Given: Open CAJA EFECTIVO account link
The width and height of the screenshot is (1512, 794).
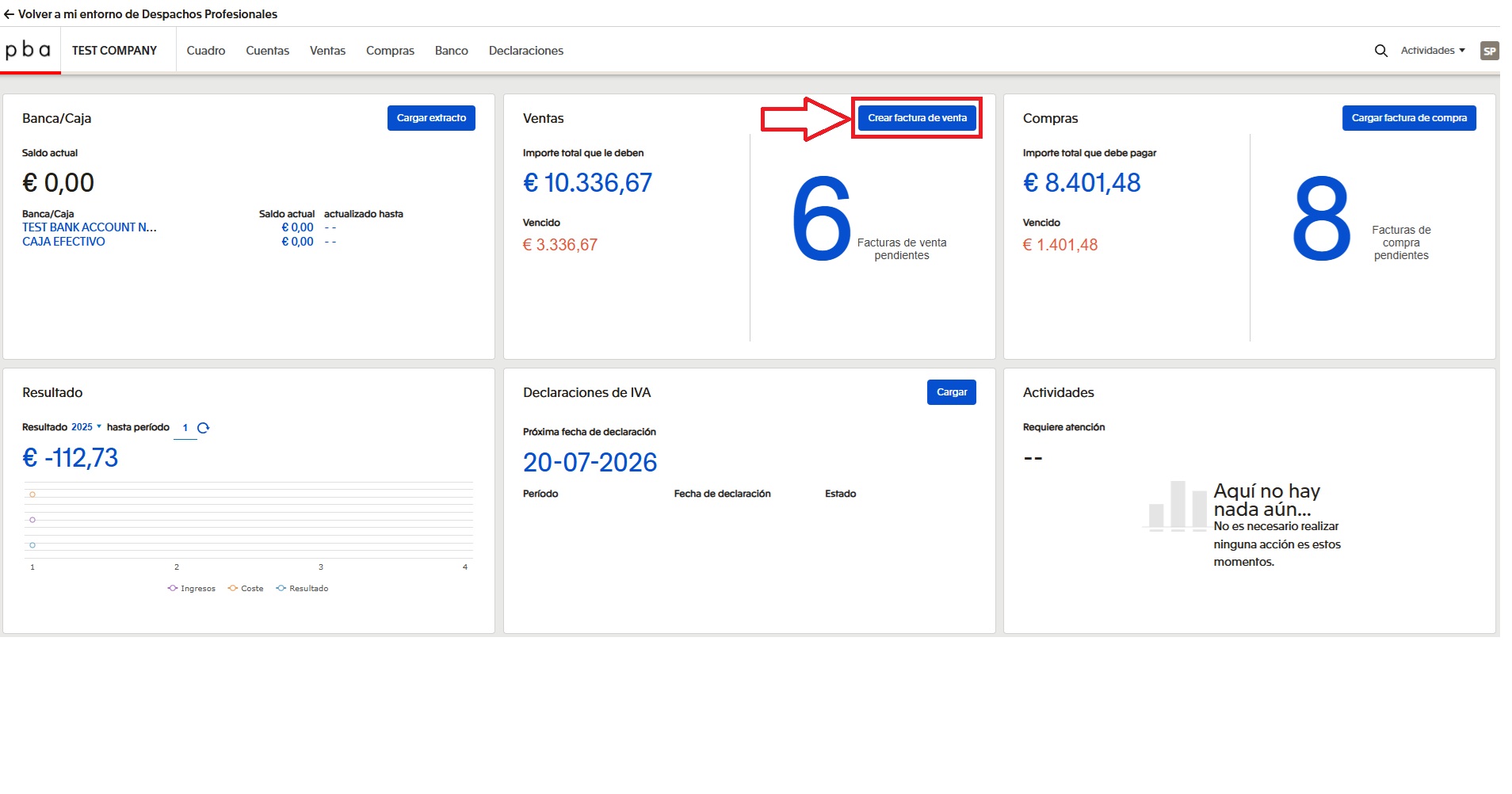Looking at the screenshot, I should click(x=63, y=242).
